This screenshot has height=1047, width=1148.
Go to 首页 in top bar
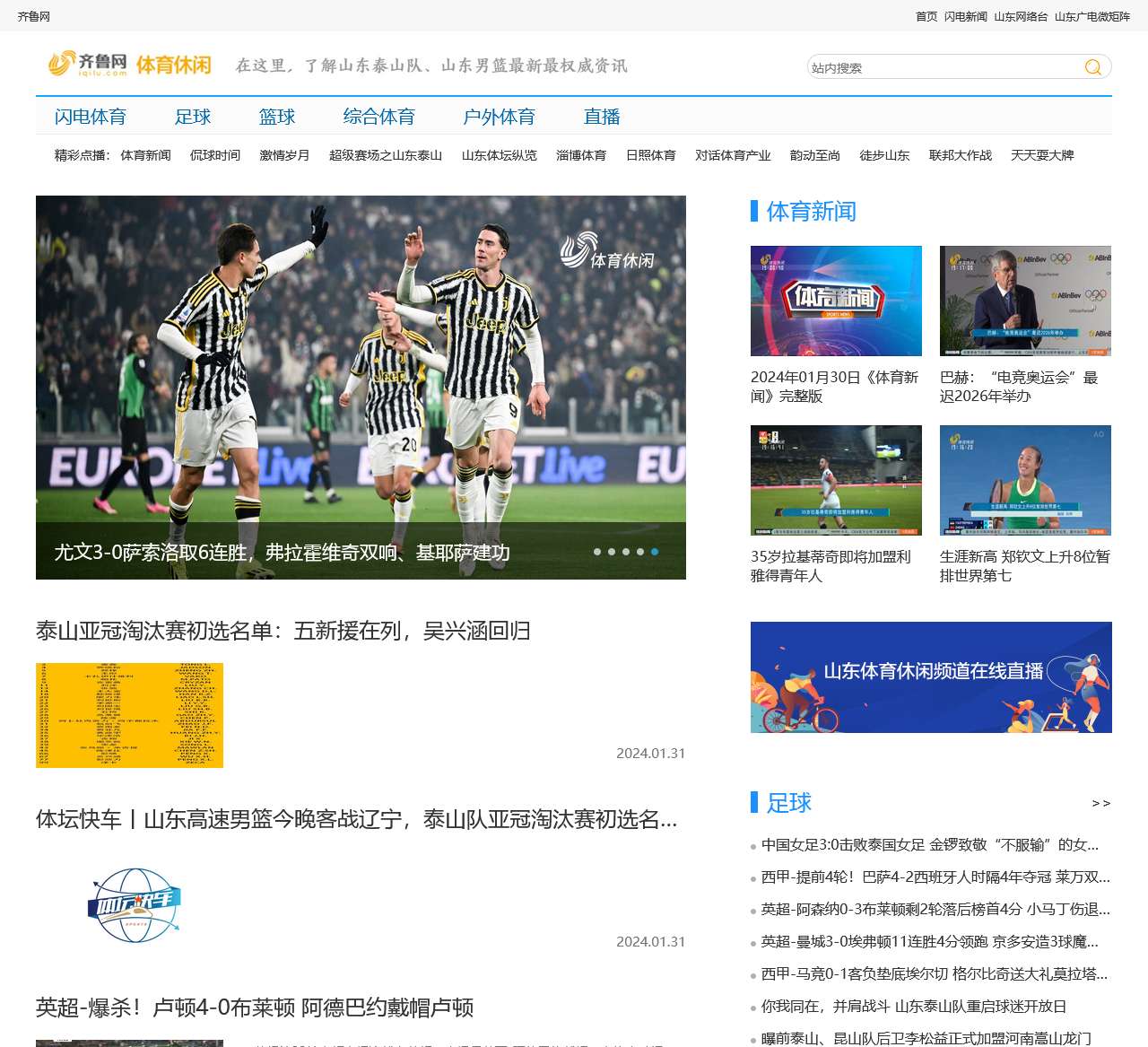point(926,16)
